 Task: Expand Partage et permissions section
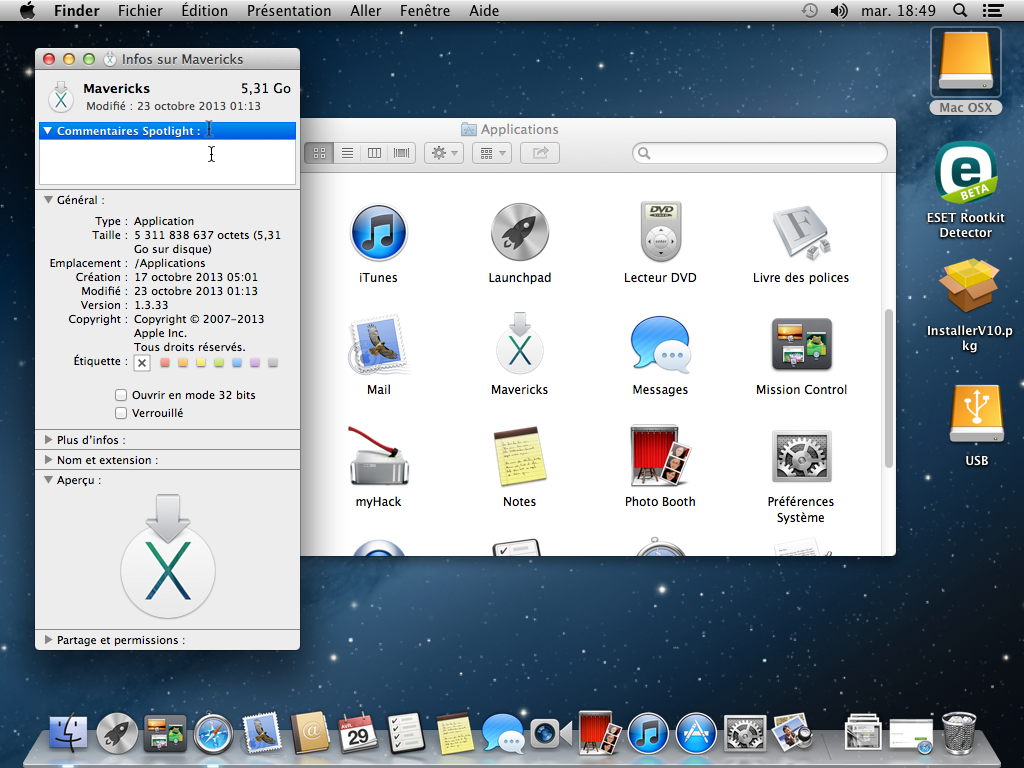pos(48,640)
